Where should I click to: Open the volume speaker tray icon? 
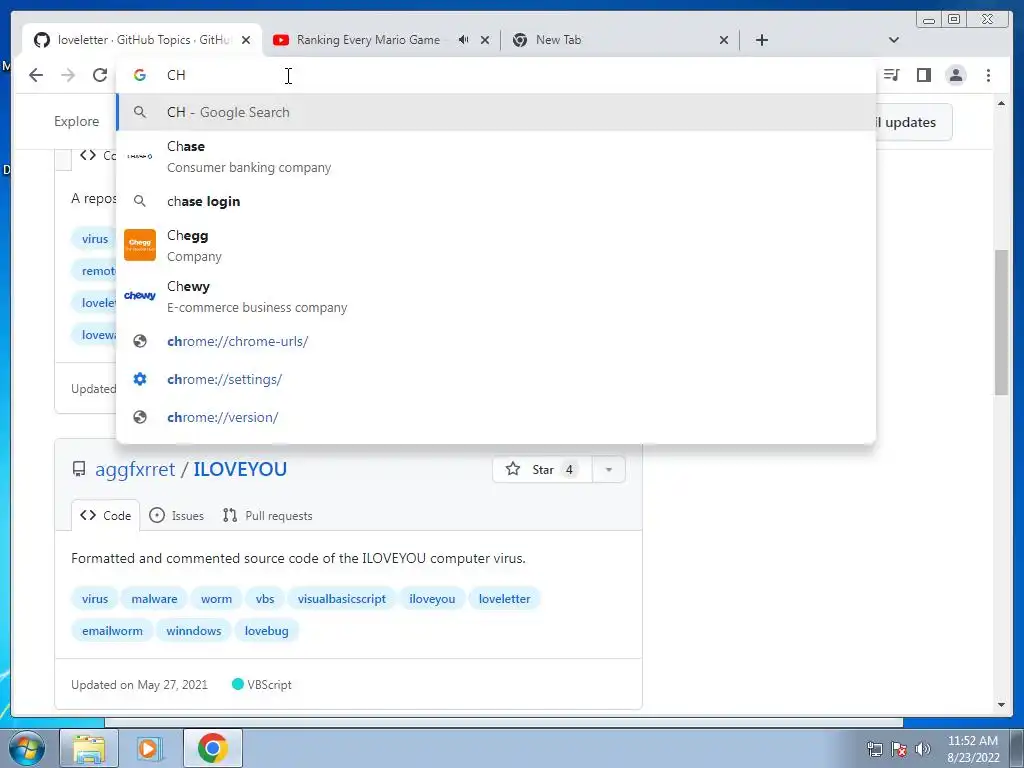click(x=923, y=749)
